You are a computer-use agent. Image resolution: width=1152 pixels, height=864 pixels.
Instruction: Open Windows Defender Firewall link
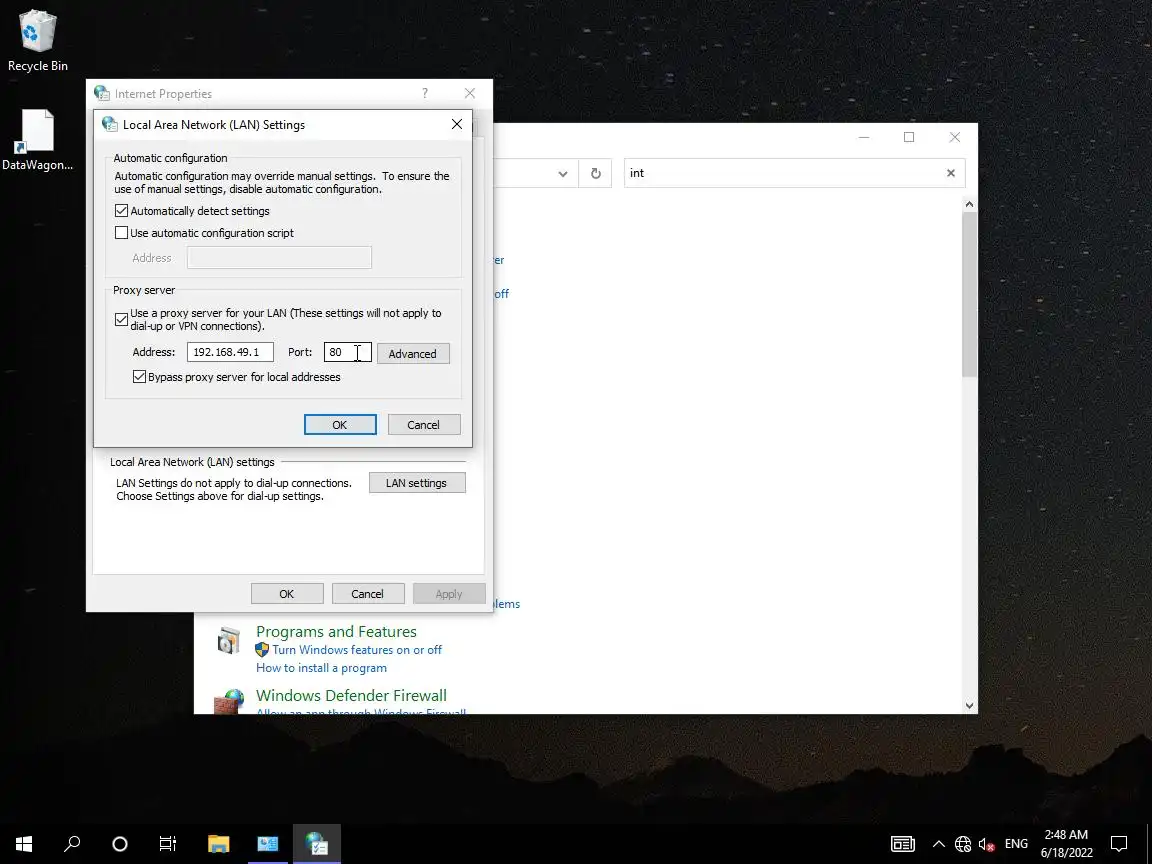click(x=351, y=696)
